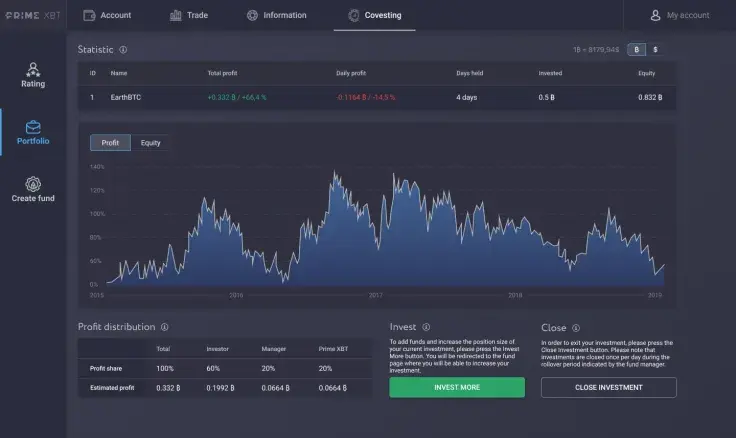Click the info icon beside Profit distribution
736x438 pixels.
click(x=164, y=327)
